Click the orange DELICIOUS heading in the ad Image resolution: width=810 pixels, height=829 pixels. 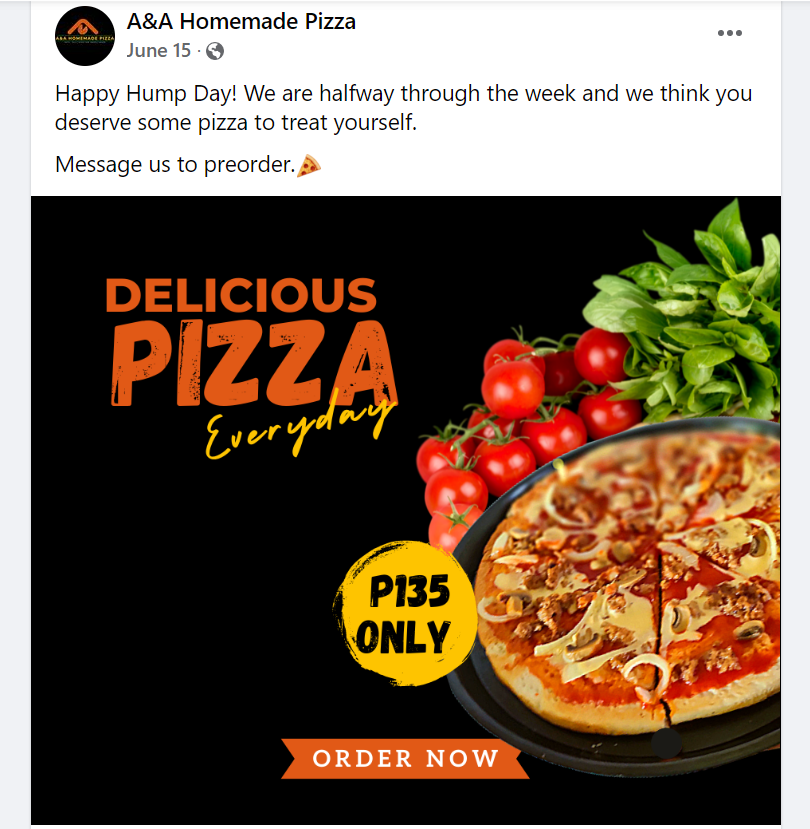point(241,295)
